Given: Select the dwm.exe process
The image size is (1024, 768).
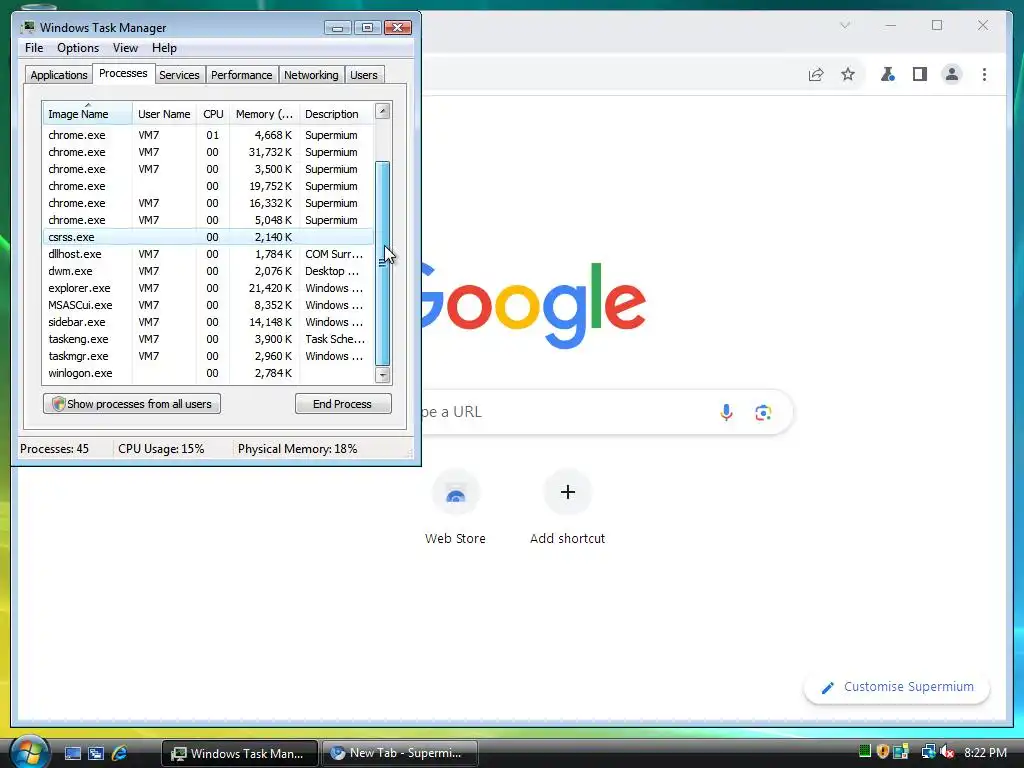Looking at the screenshot, I should [x=208, y=271].
